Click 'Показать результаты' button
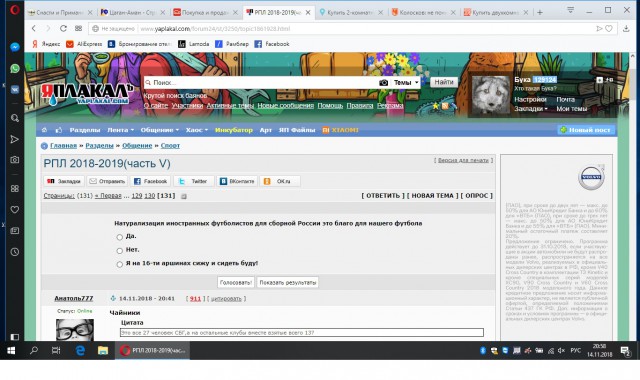This screenshot has height=380, width=640. coord(288,282)
